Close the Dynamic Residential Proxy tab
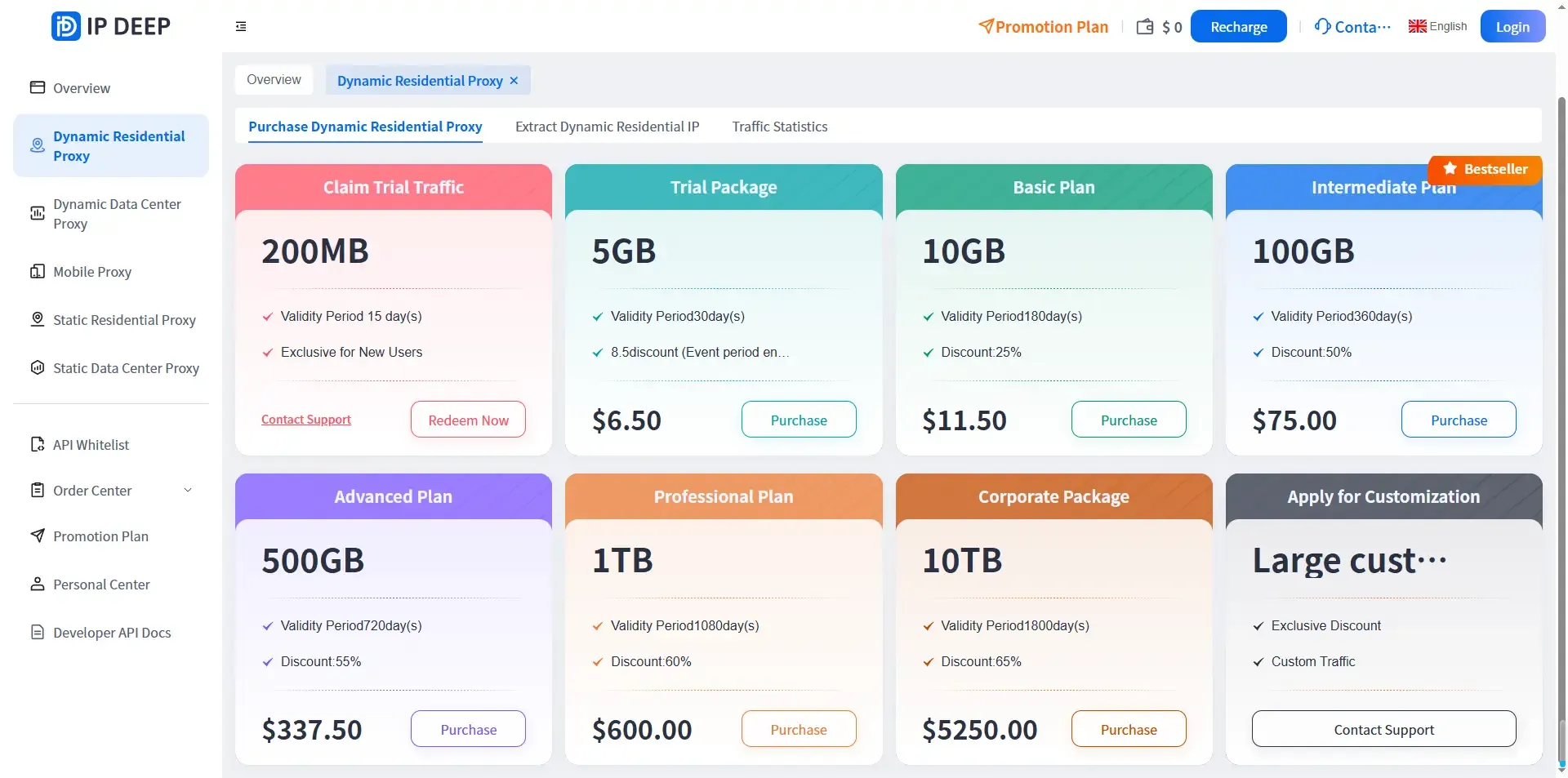1568x778 pixels. pyautogui.click(x=514, y=80)
